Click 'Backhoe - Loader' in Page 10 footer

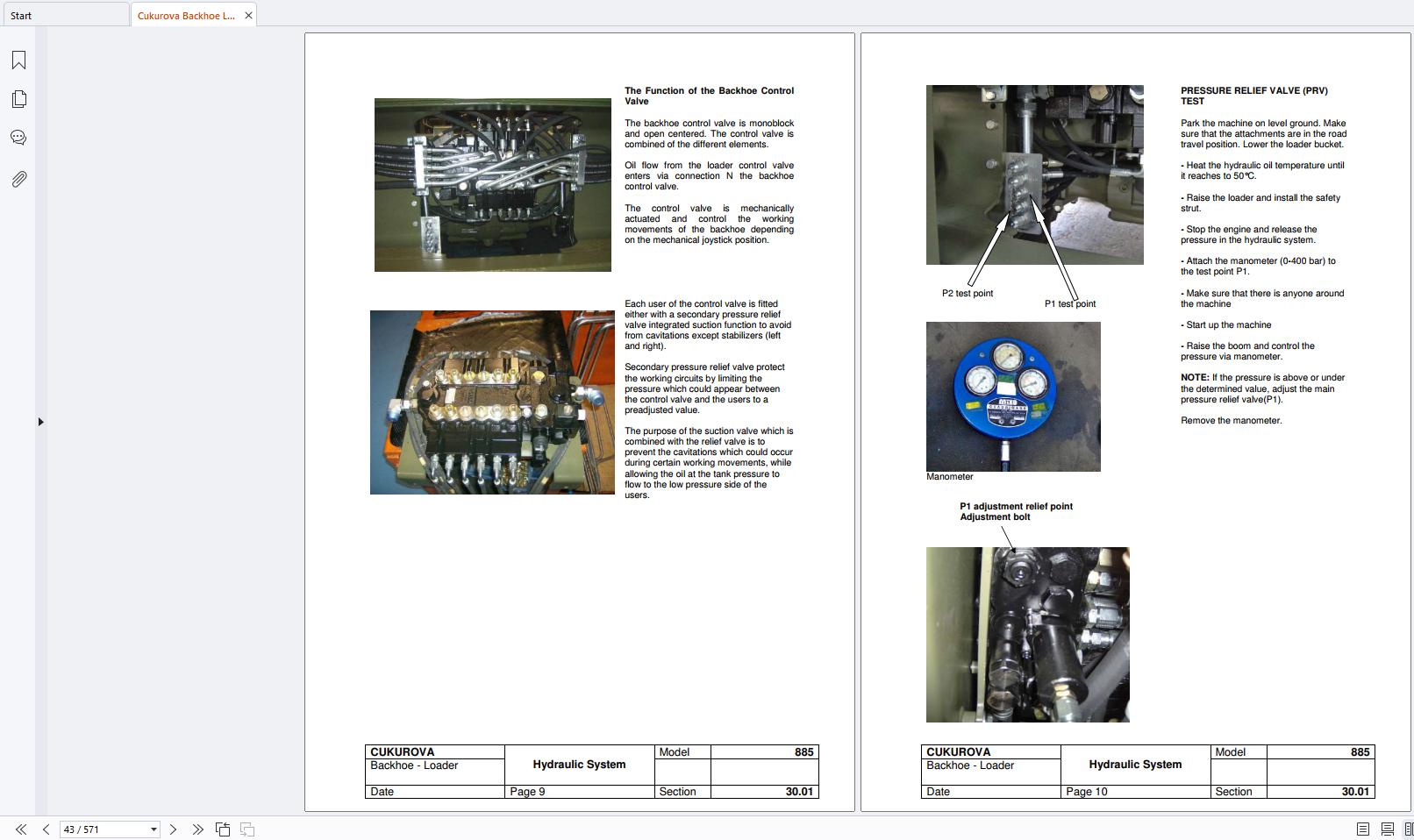970,765
